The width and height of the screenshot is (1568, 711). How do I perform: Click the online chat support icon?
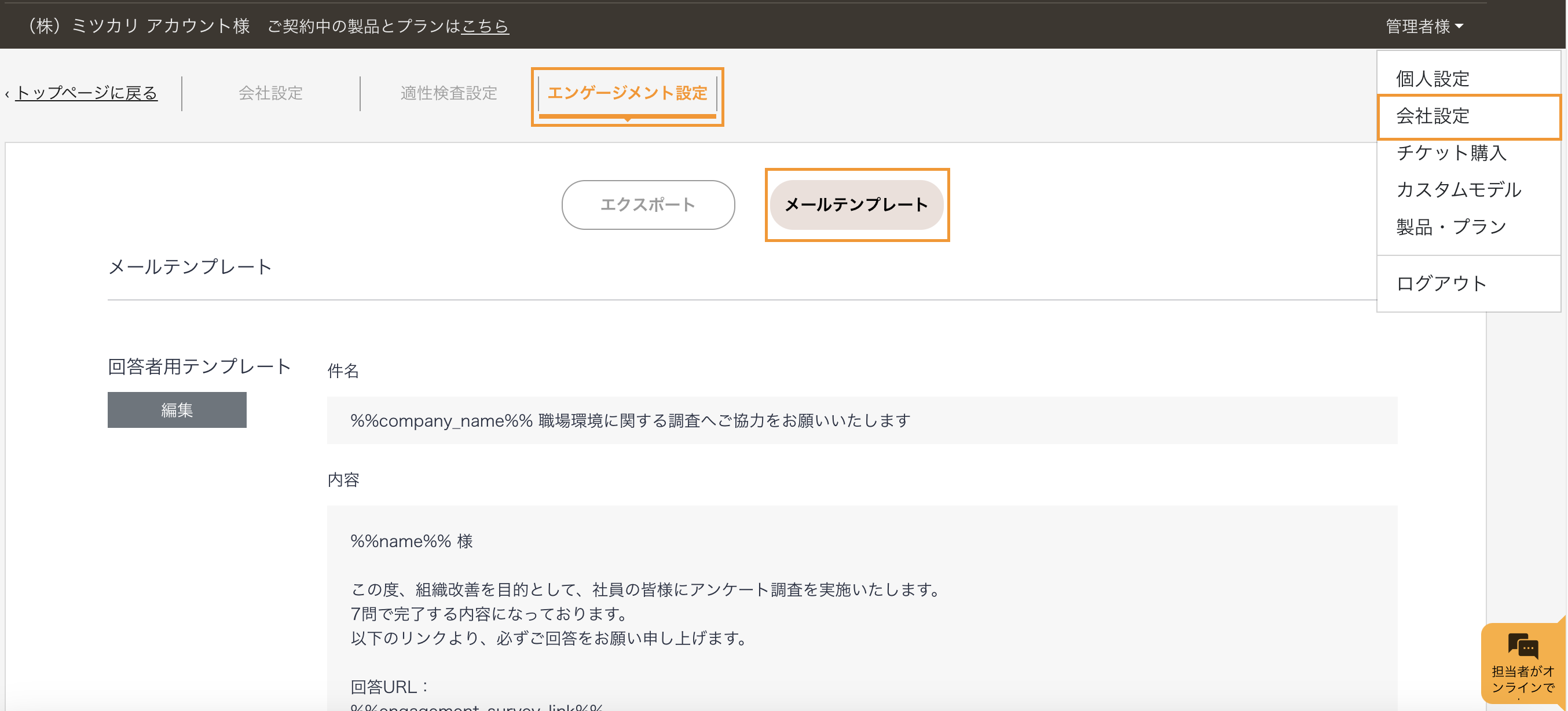point(1522,647)
